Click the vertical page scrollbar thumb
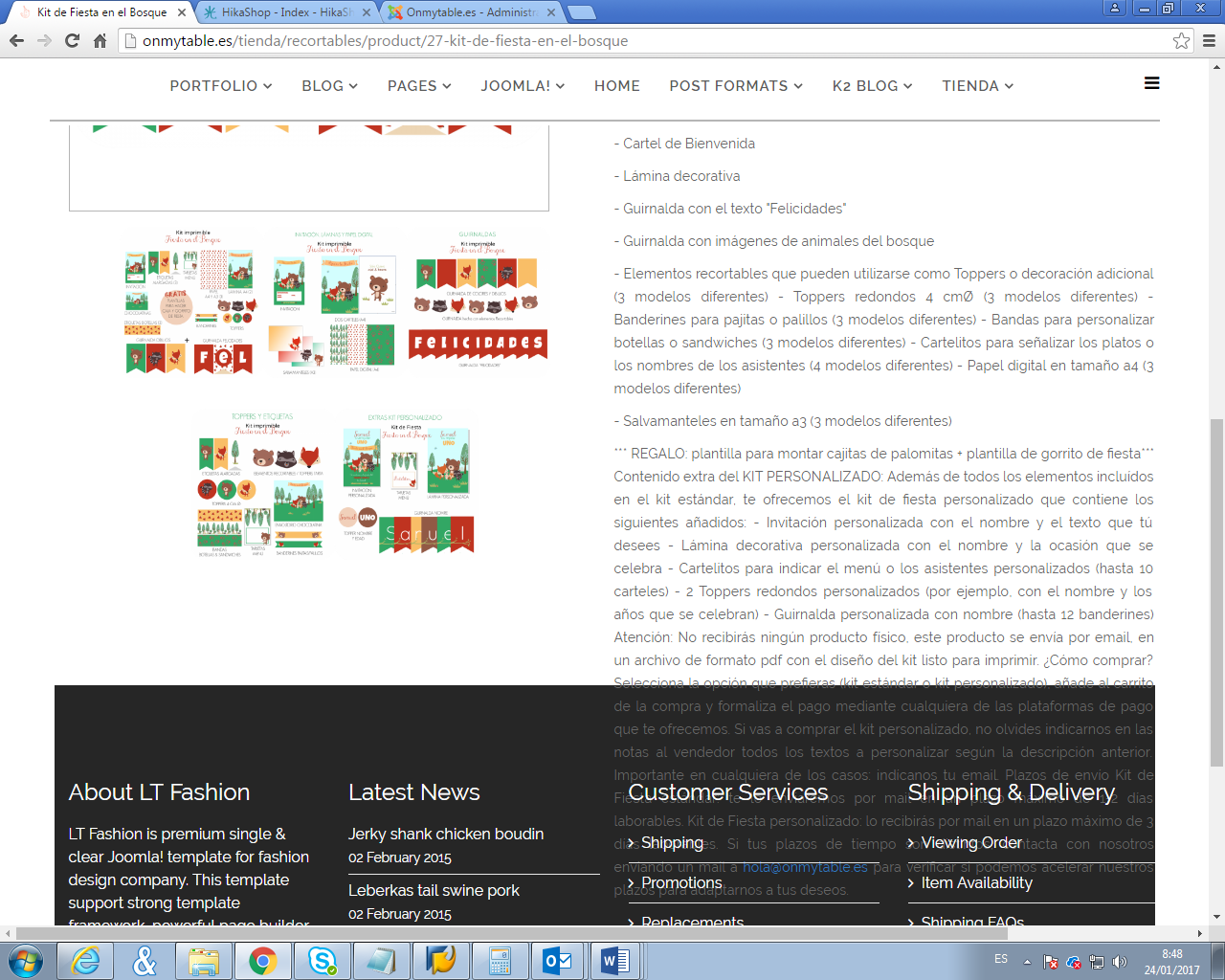The height and width of the screenshot is (980, 1225). pos(1216,591)
